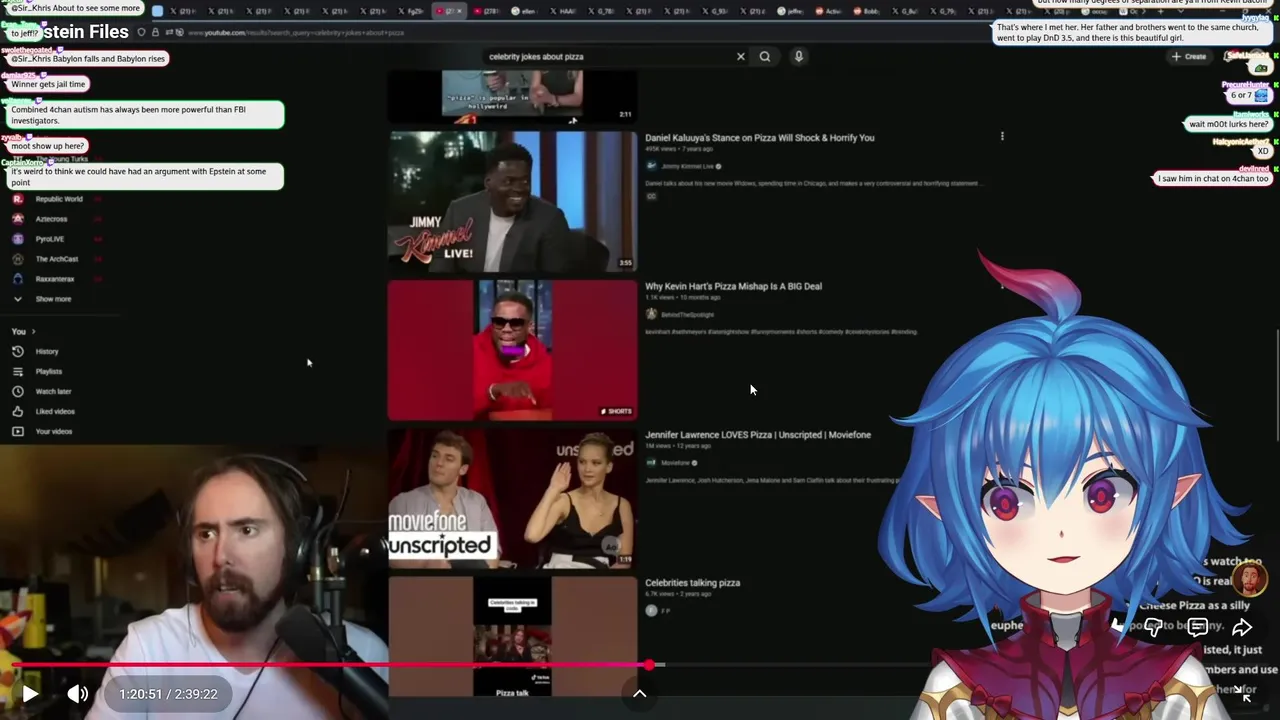Open the Jimmy Kimmel Live Daniel Kaluuya thumbnail

(x=512, y=201)
